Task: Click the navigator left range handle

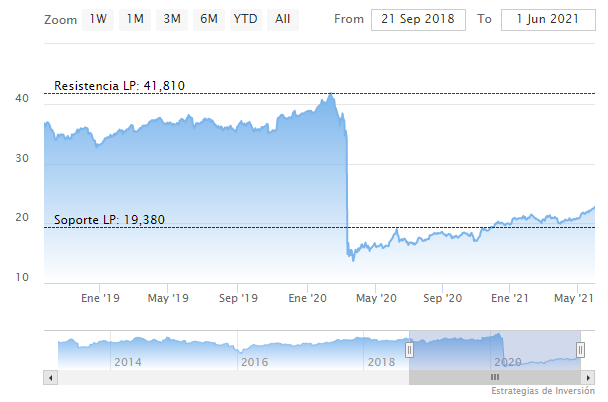Action: click(409, 349)
